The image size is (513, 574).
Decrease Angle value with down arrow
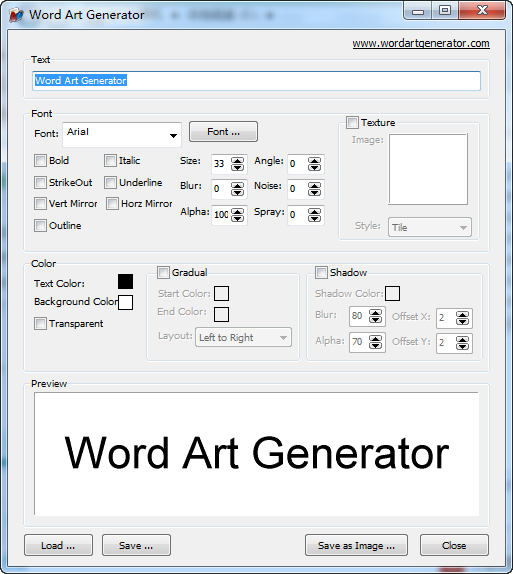(x=314, y=167)
